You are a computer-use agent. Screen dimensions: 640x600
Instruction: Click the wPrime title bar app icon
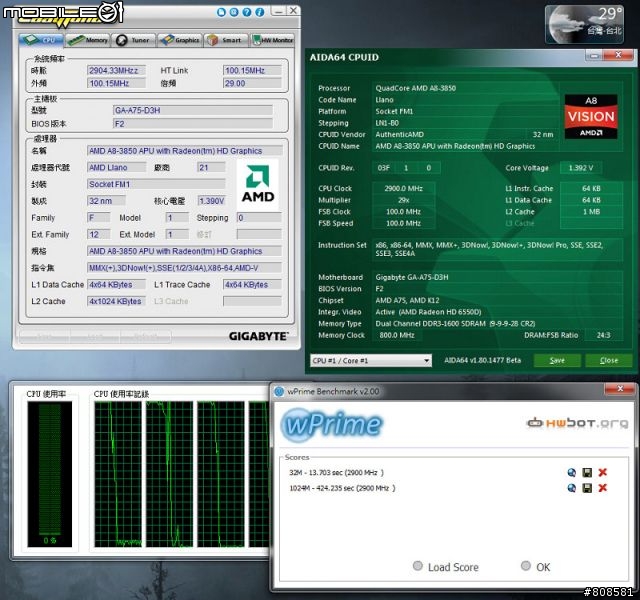[x=279, y=391]
